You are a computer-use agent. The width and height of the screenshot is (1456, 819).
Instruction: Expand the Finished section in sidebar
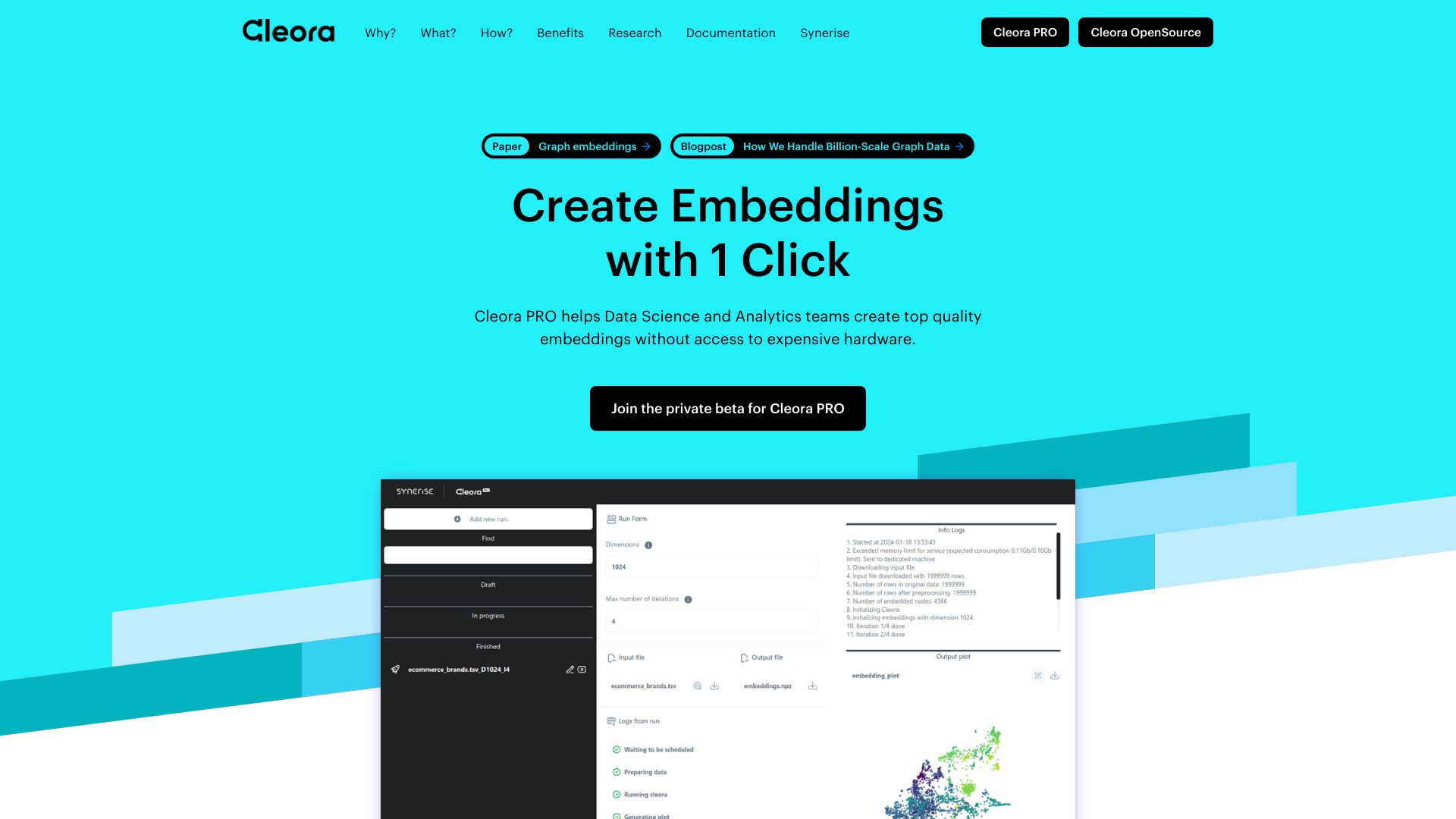click(x=488, y=645)
